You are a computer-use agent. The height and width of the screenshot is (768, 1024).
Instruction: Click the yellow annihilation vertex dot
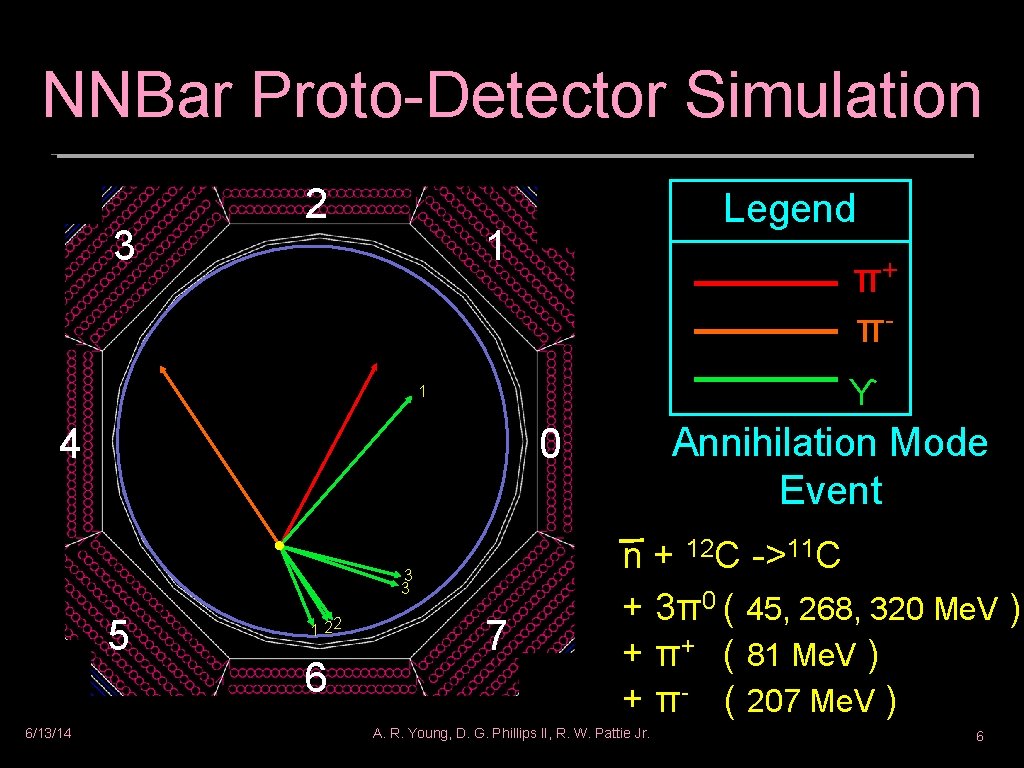pyautogui.click(x=280, y=545)
